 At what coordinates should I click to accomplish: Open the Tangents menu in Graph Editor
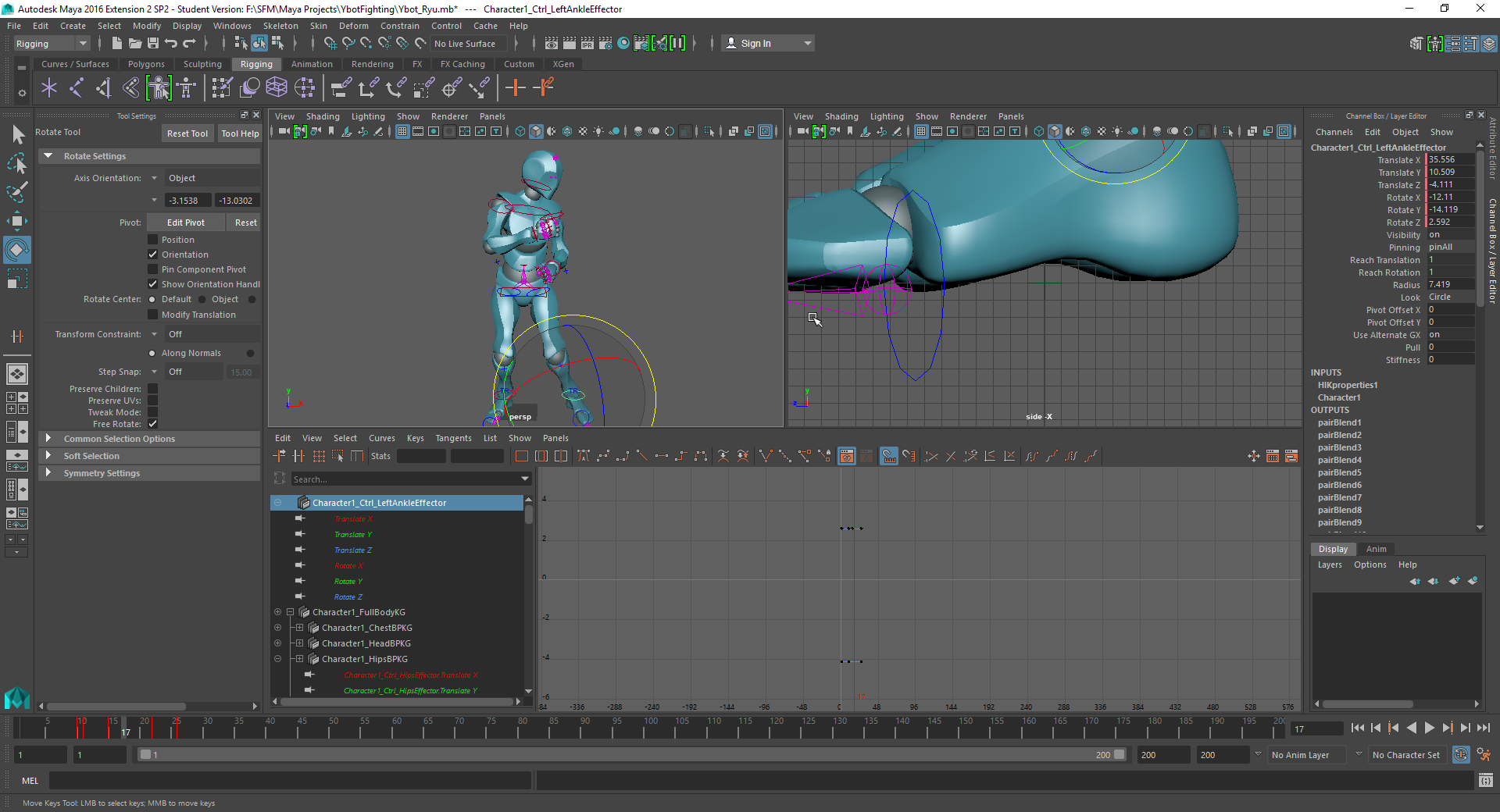point(453,438)
